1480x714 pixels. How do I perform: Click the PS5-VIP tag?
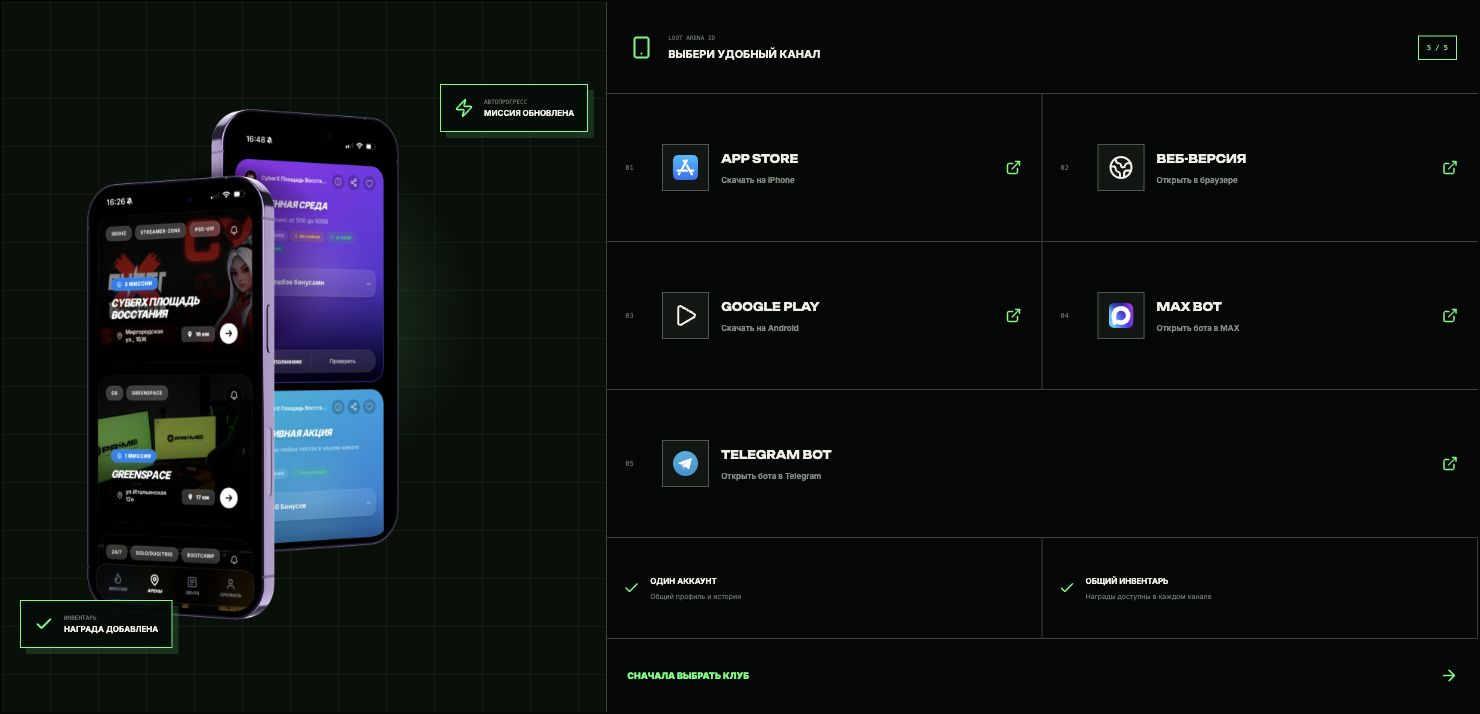[x=205, y=229]
